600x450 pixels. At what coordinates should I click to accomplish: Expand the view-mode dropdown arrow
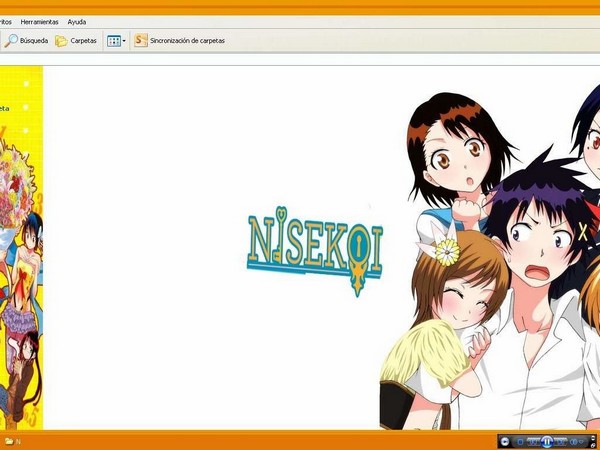124,41
